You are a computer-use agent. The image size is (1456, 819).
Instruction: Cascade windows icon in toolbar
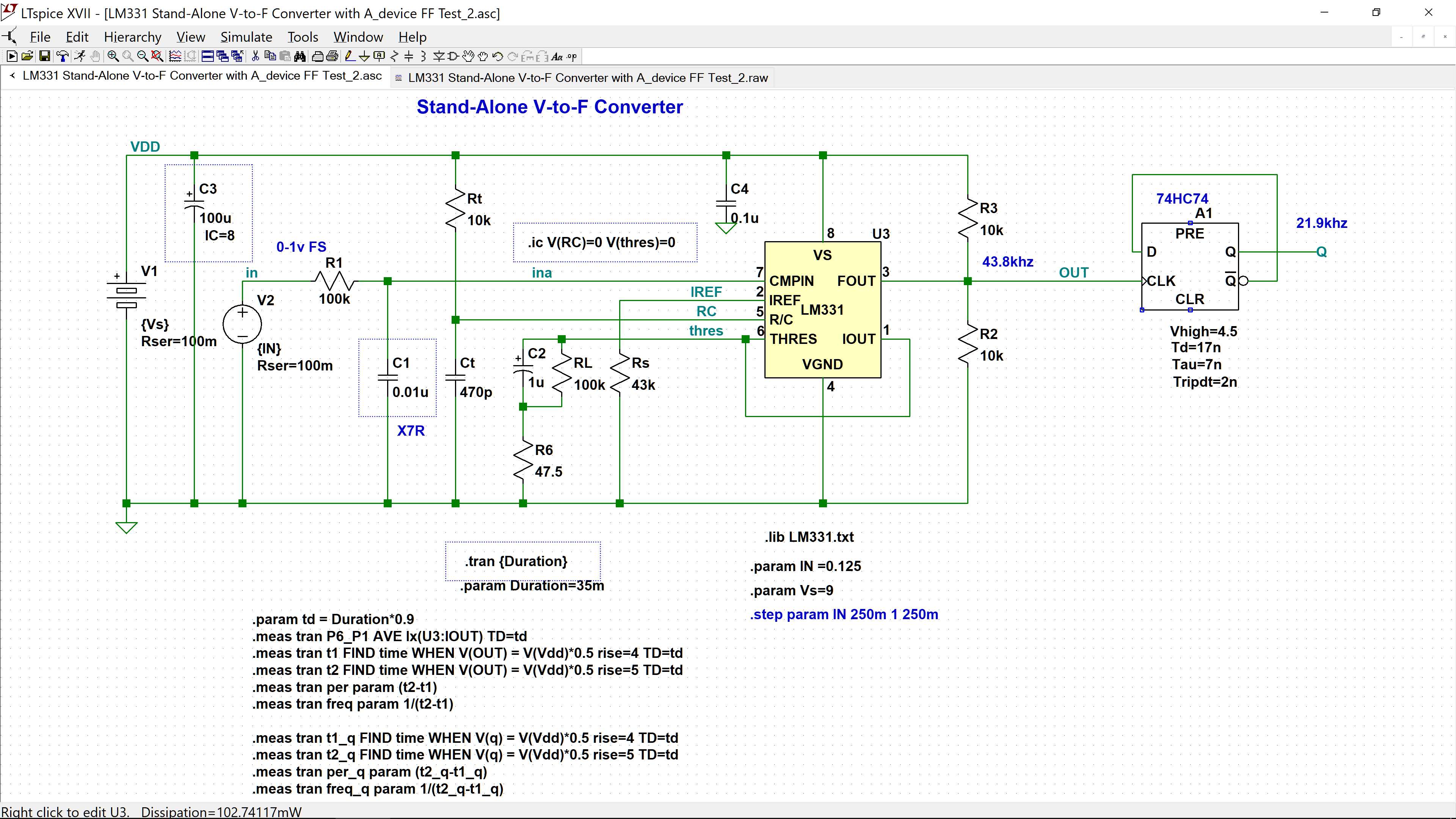click(x=223, y=56)
